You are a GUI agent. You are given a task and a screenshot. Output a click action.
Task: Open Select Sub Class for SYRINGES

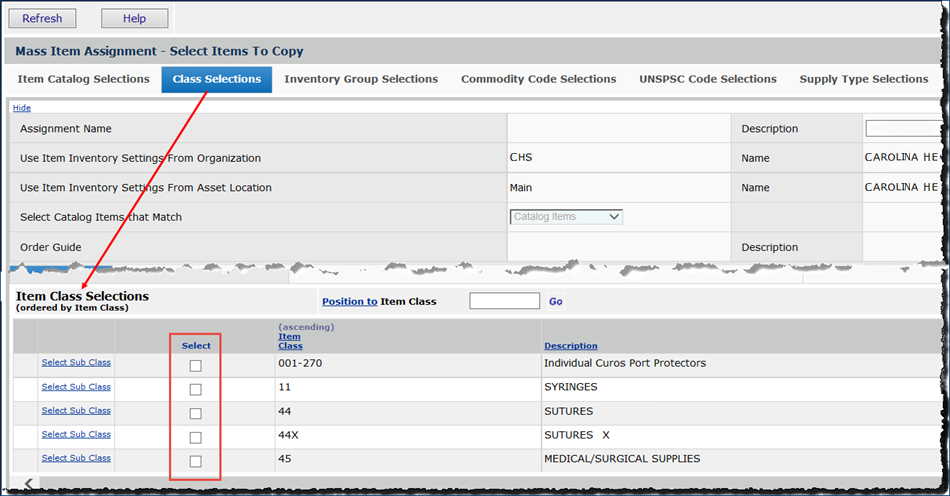point(76,387)
